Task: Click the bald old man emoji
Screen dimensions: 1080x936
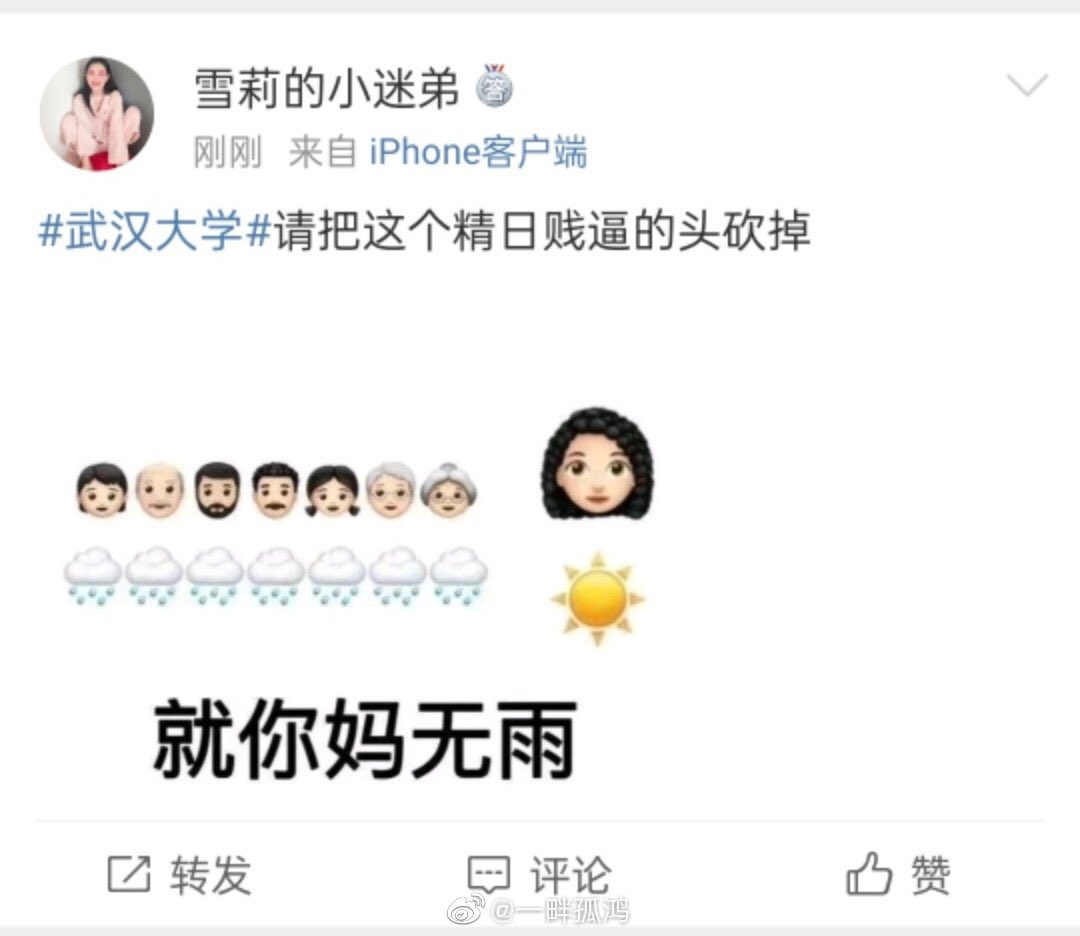Action: (x=160, y=490)
